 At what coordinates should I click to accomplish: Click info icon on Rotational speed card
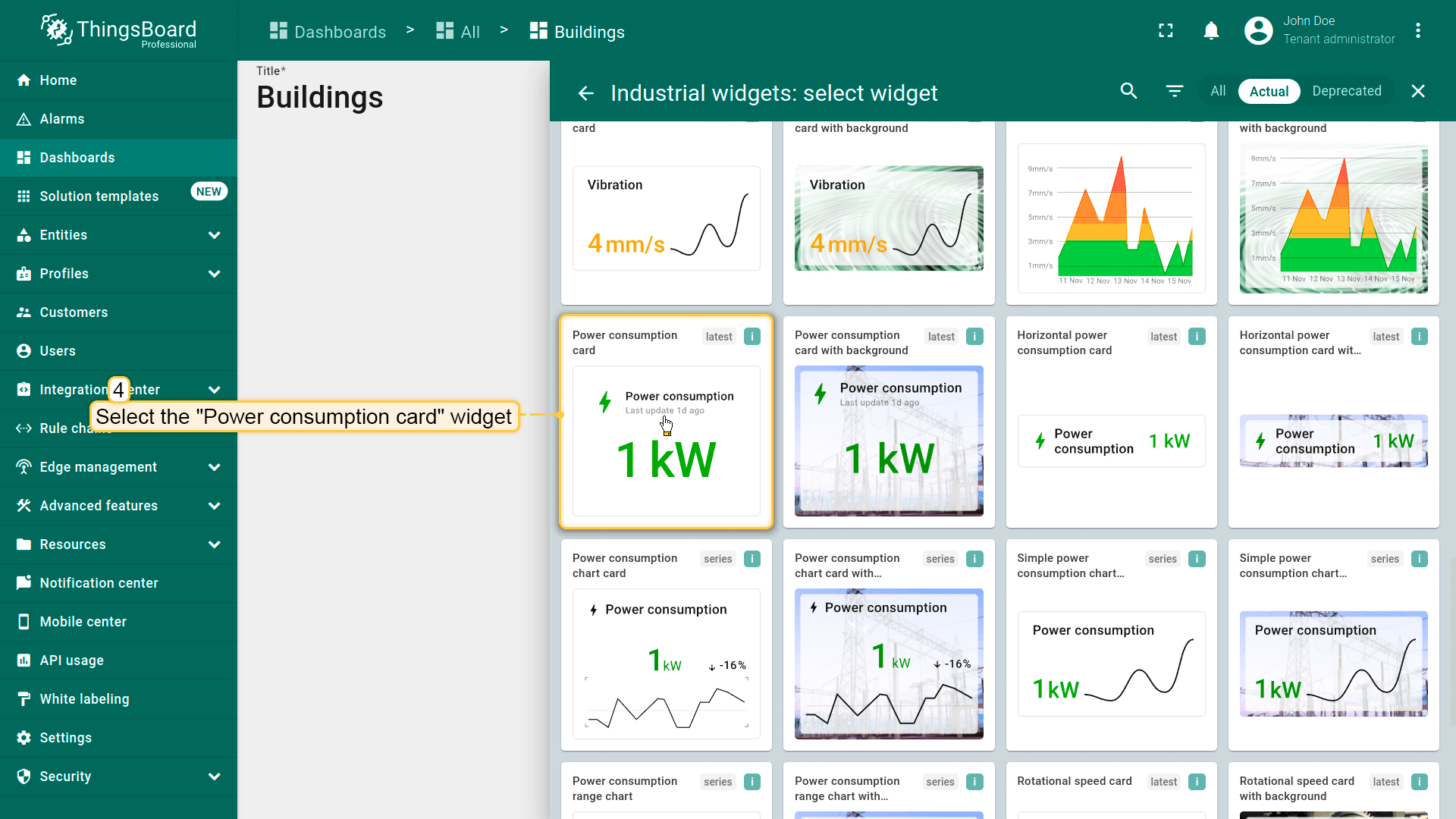[1197, 782]
